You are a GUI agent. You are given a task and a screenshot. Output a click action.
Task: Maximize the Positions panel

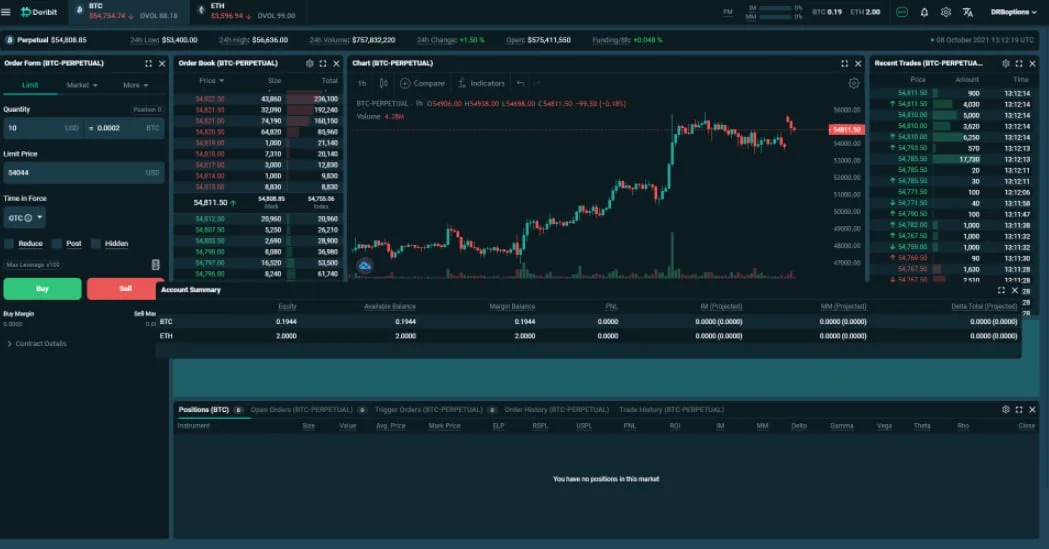click(x=1019, y=409)
